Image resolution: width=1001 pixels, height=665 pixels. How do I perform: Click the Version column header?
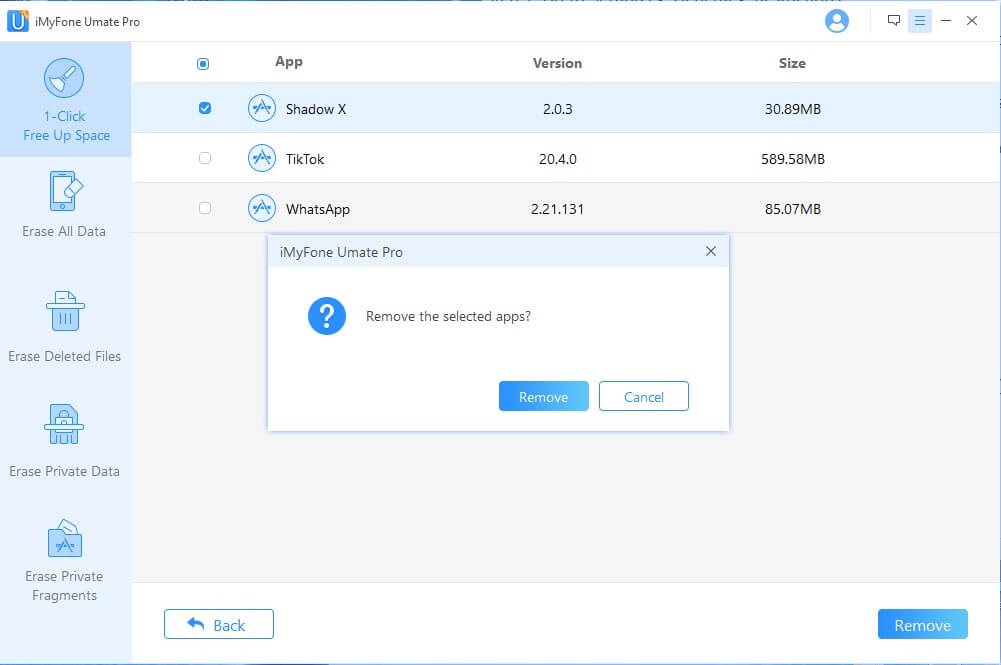(557, 63)
